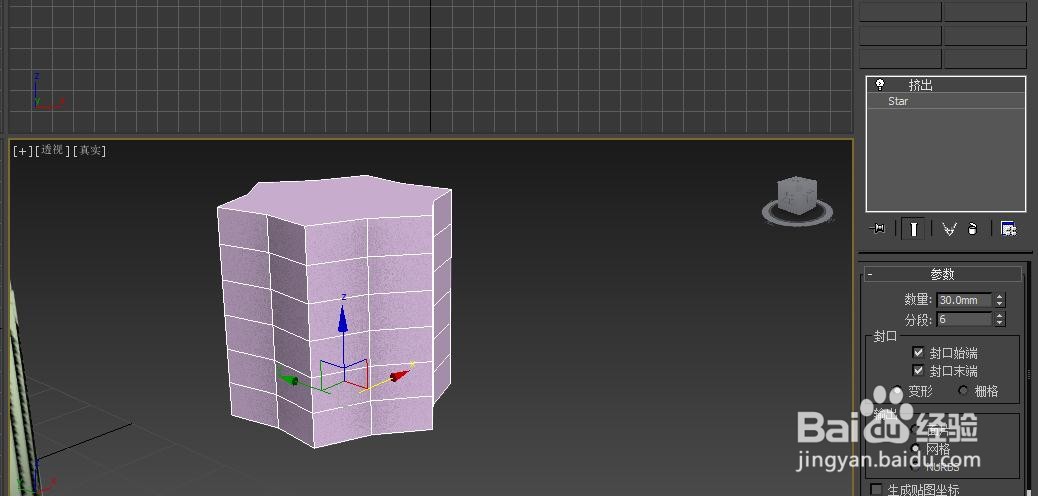Open the [+] viewport menu

coord(22,150)
